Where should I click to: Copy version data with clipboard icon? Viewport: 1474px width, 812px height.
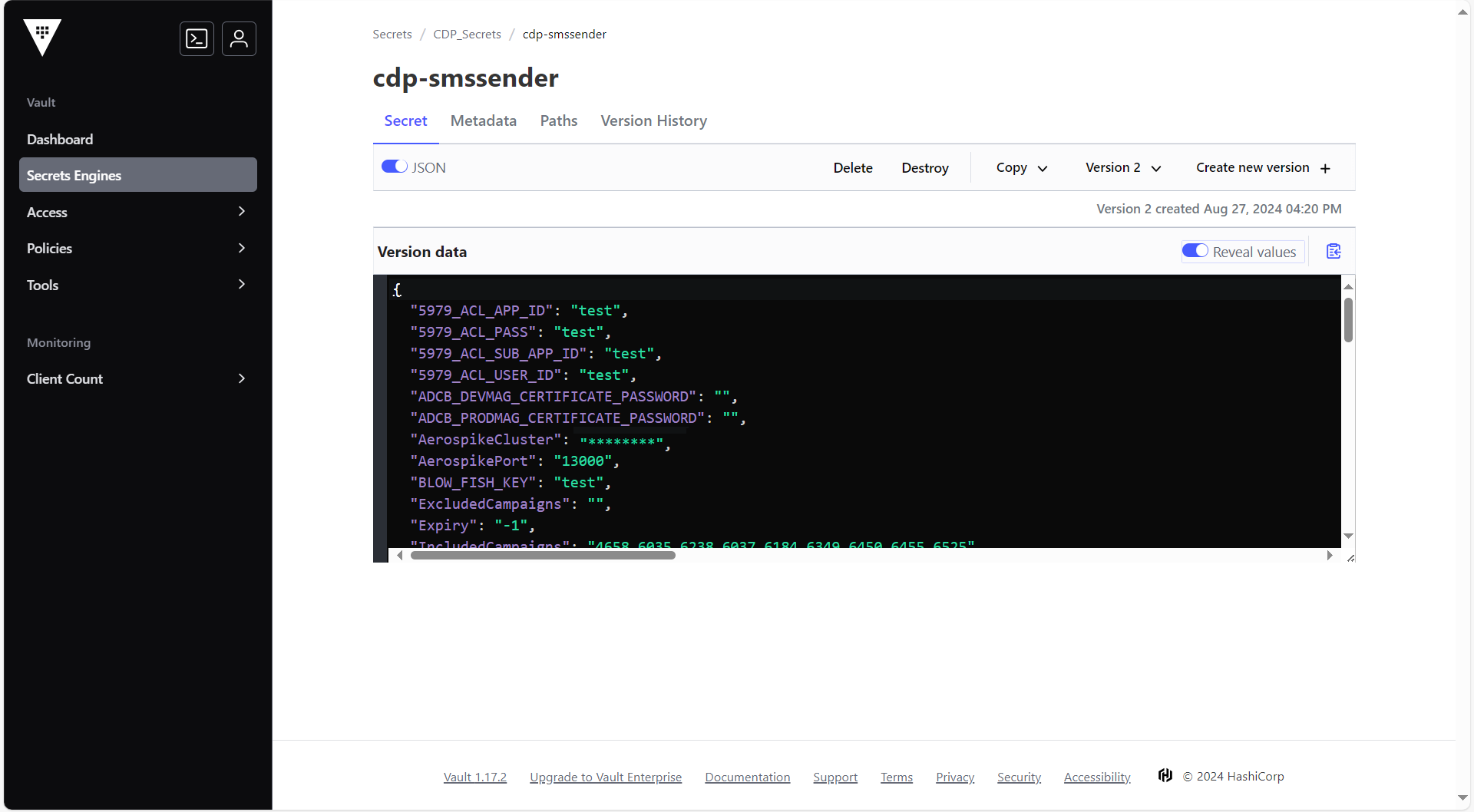tap(1334, 252)
